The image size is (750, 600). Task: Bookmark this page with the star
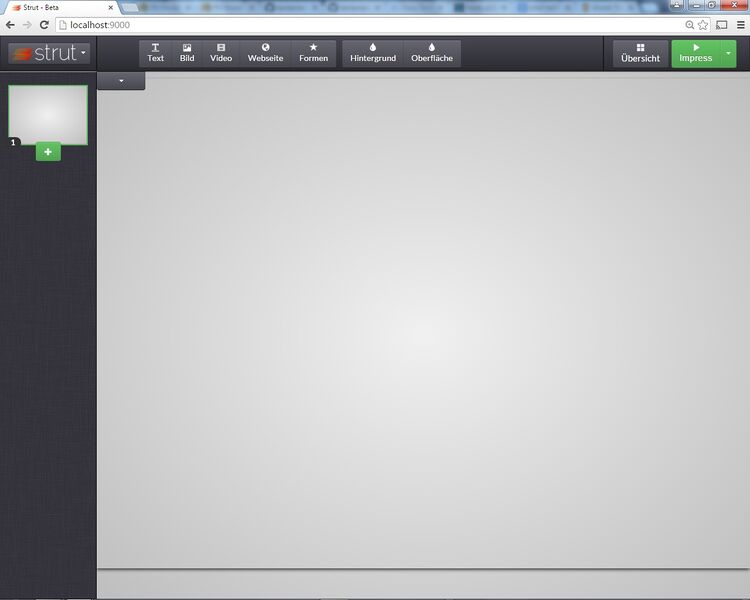click(x=703, y=24)
